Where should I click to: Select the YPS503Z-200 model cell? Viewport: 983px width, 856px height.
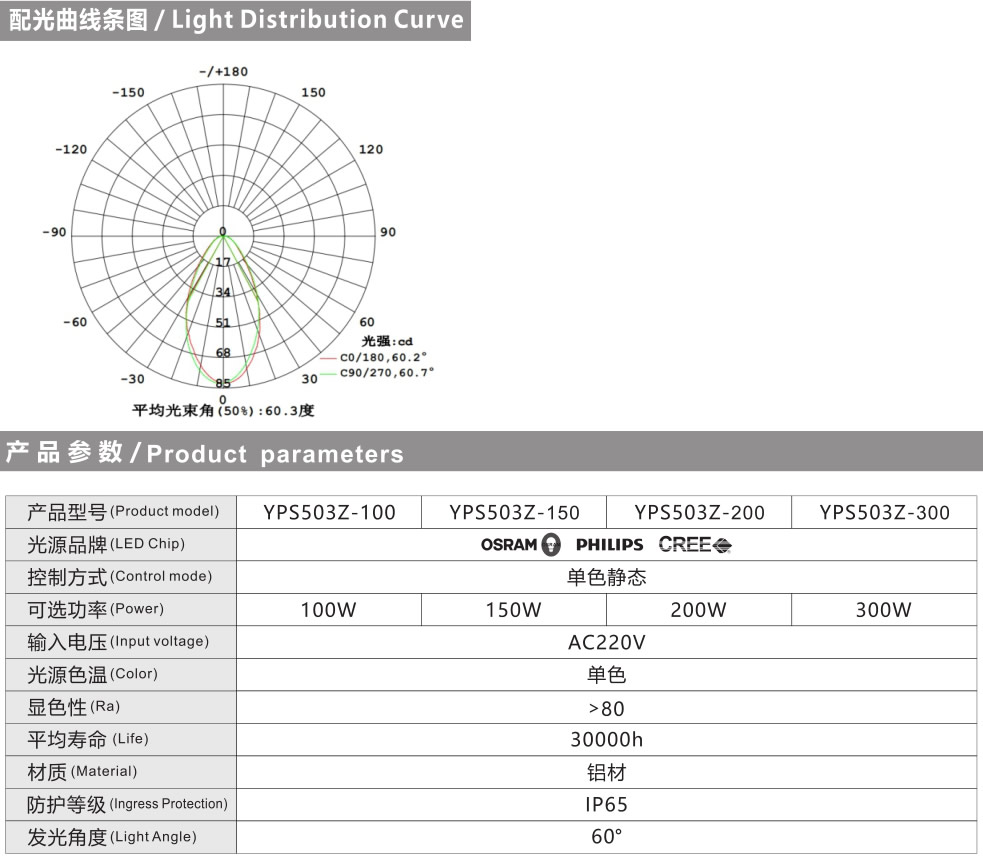[699, 513]
